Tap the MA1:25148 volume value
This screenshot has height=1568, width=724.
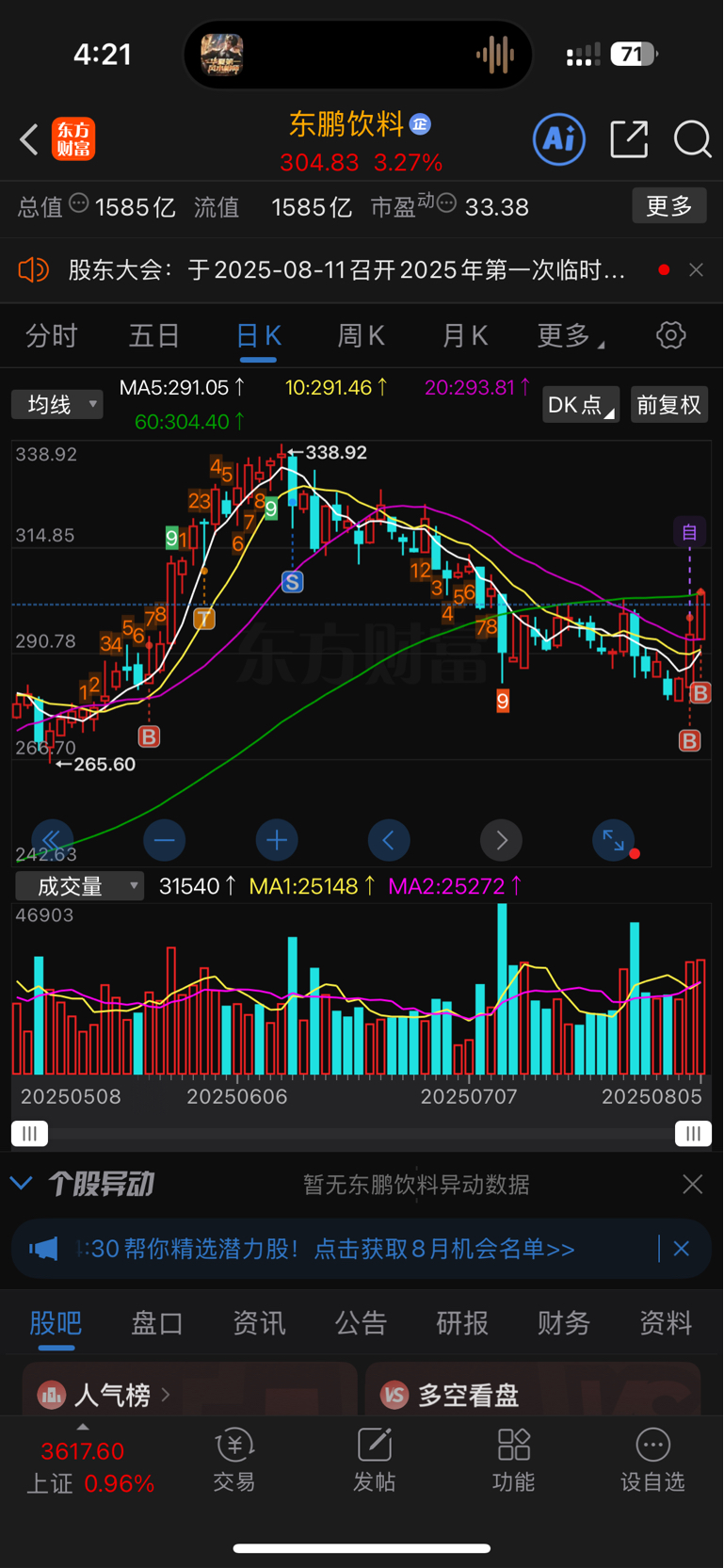(313, 886)
